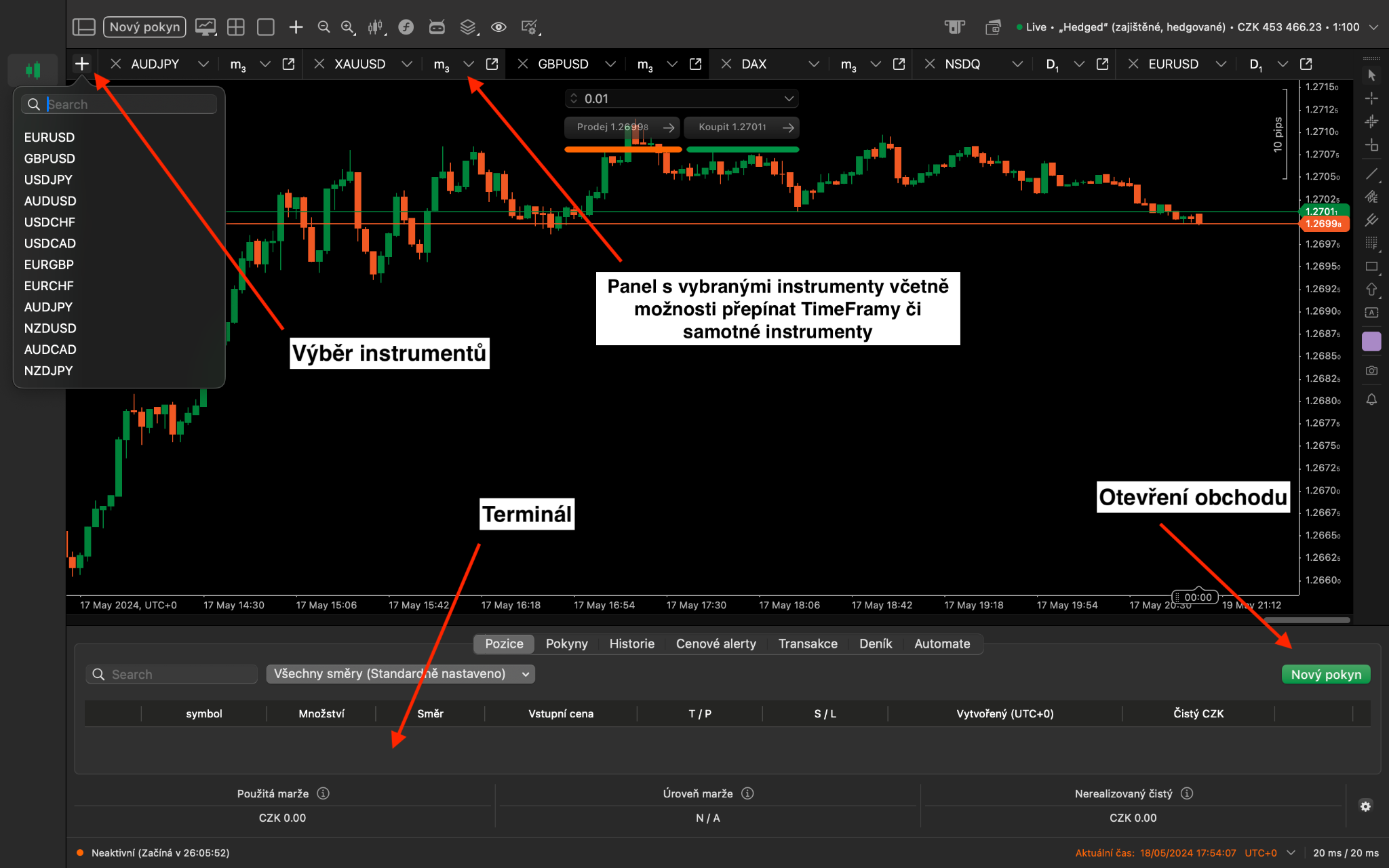Expand the XAUUSD timeframe dropdown
The image size is (1389, 868).
[x=469, y=64]
